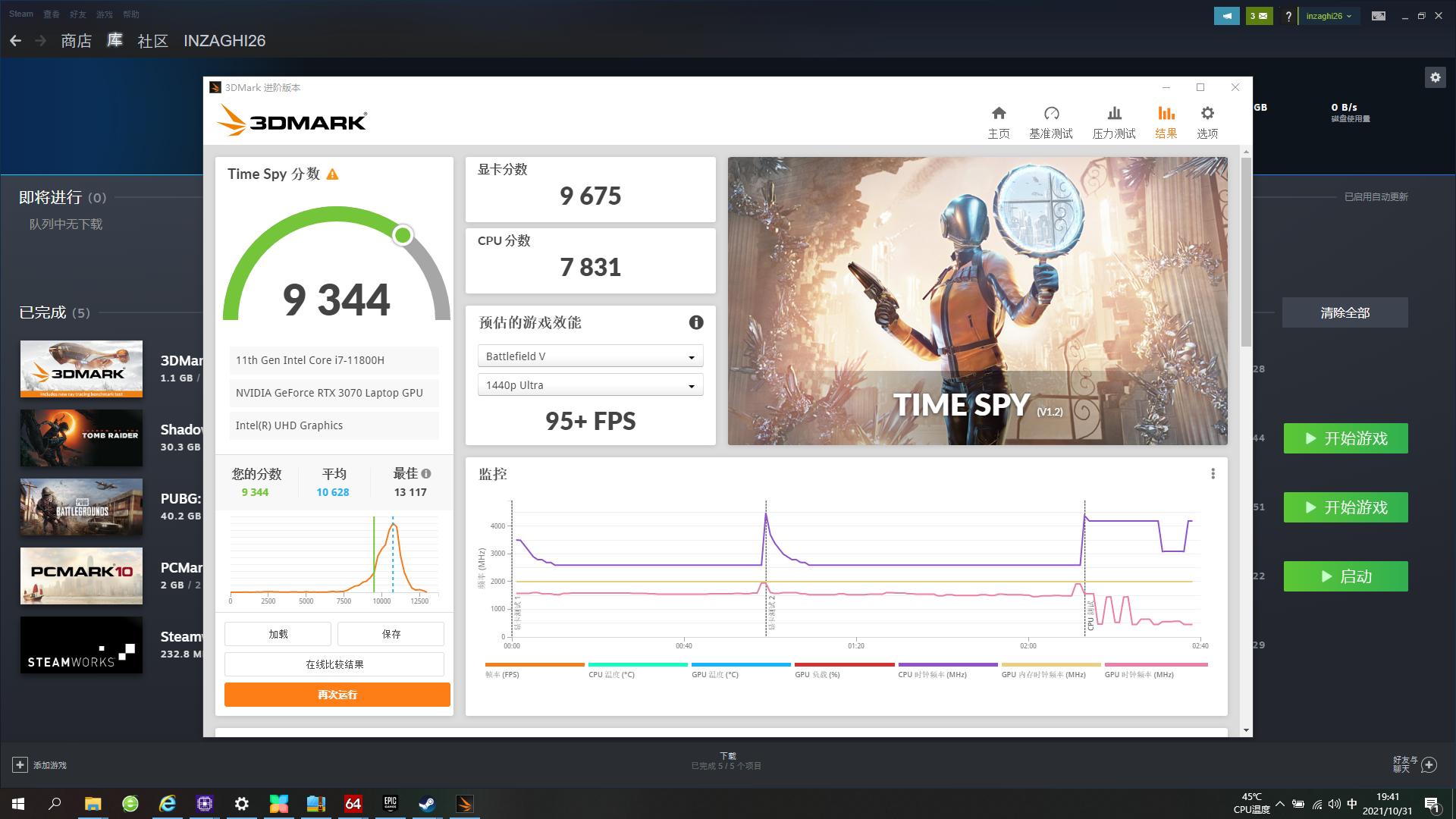
Task: Click the green message notification icon in Steam
Action: (1259, 15)
